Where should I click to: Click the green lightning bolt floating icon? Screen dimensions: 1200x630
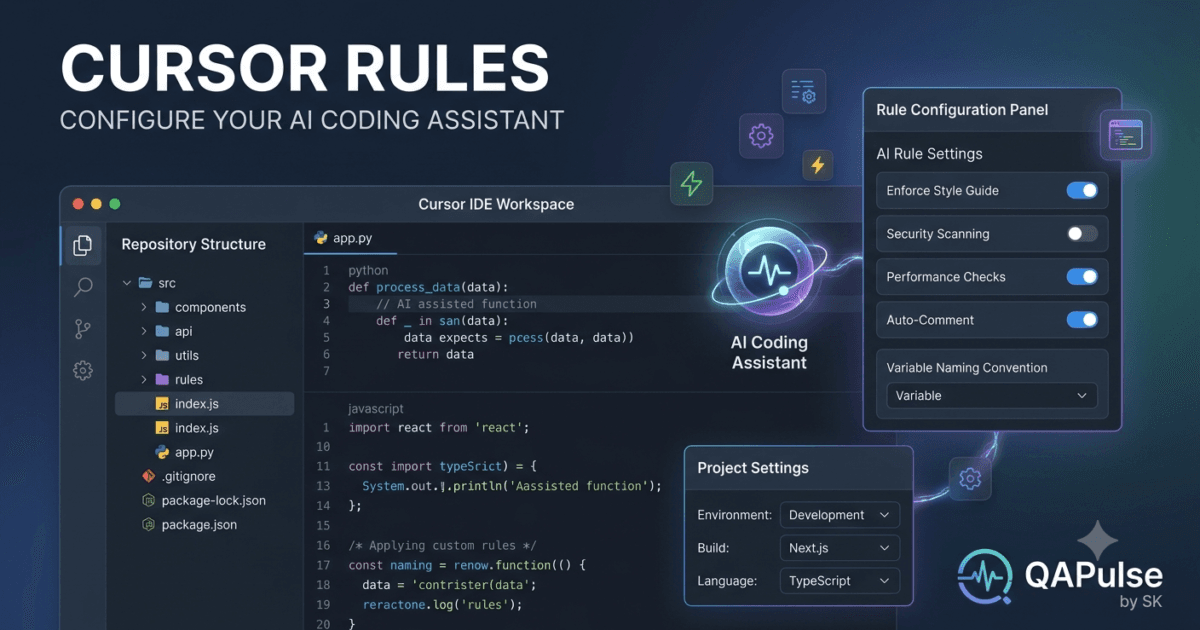point(691,184)
